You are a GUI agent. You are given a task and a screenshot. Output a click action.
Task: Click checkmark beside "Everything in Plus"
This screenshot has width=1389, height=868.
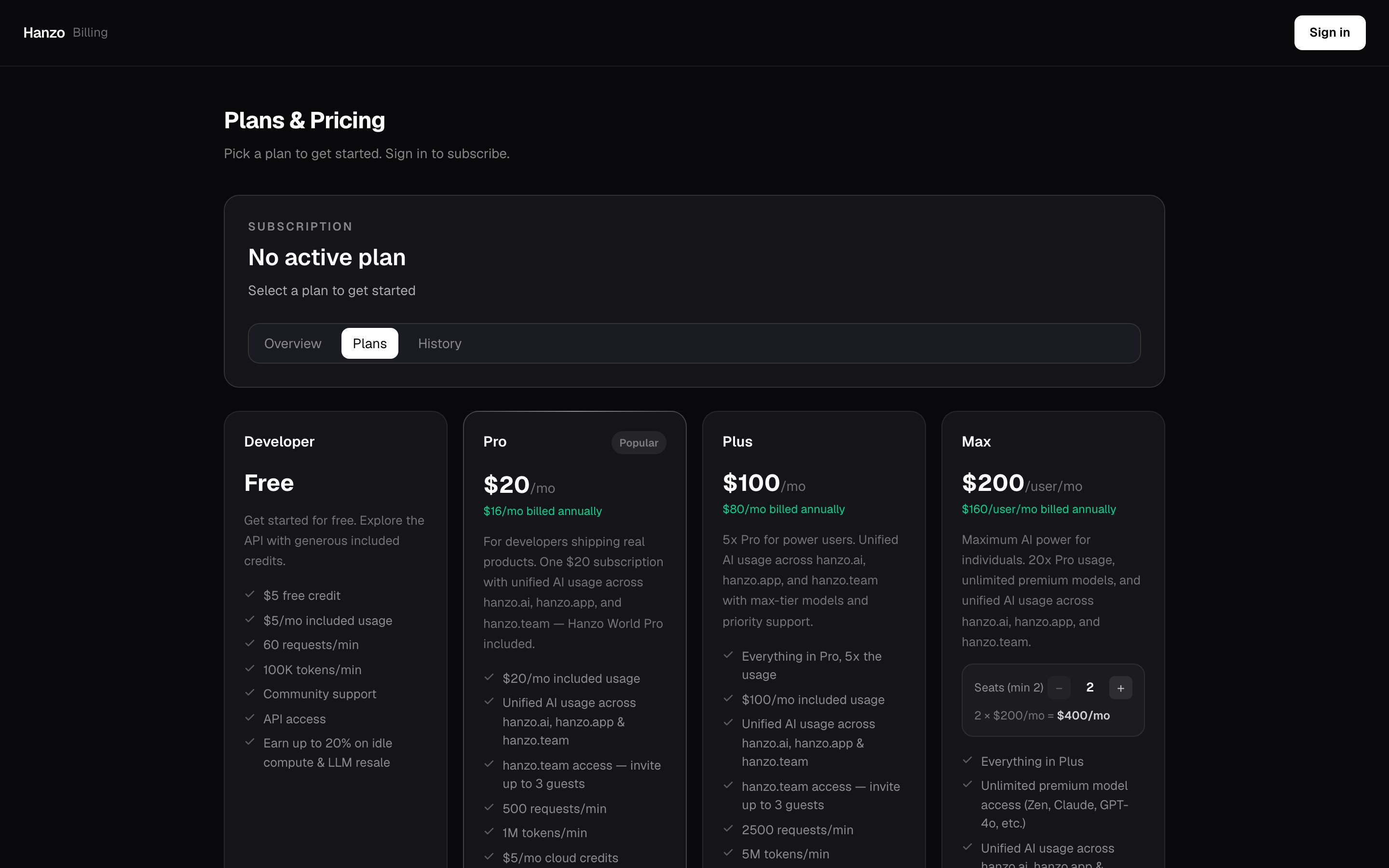click(967, 760)
